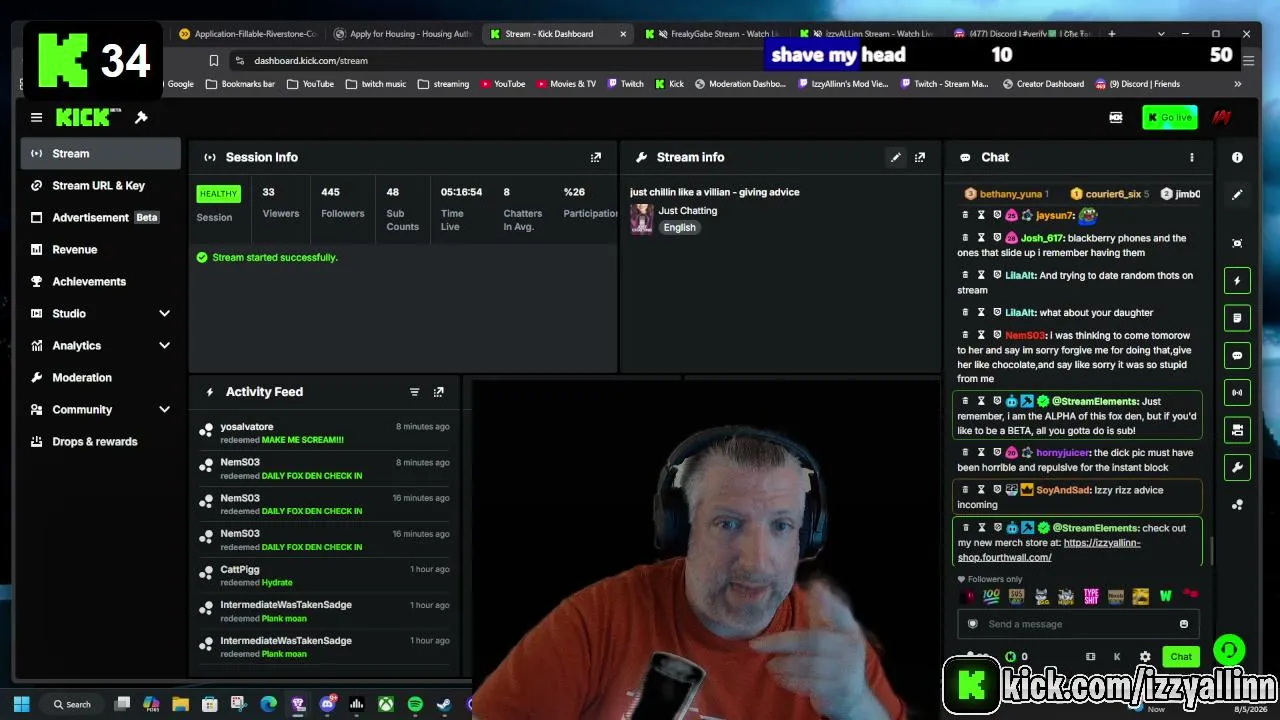Click the focus frame icon in right rail
The image size is (1280, 720).
tap(1237, 243)
